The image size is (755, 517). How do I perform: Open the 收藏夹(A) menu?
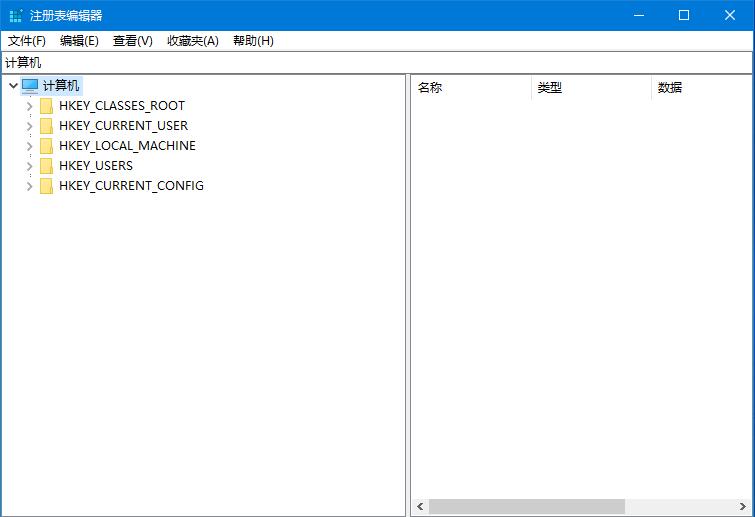coord(192,41)
